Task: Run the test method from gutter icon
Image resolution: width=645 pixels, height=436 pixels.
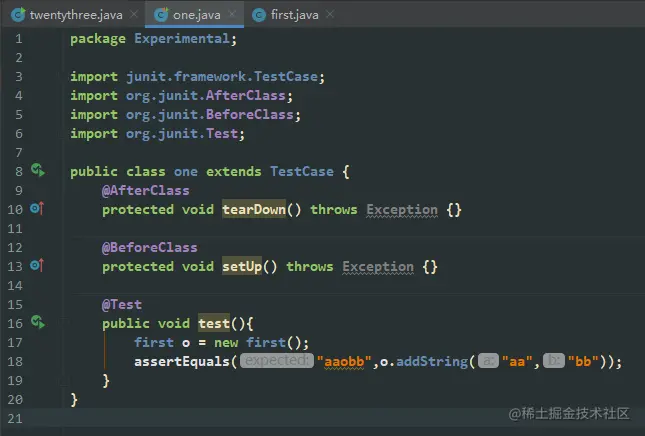Action: click(x=38, y=322)
